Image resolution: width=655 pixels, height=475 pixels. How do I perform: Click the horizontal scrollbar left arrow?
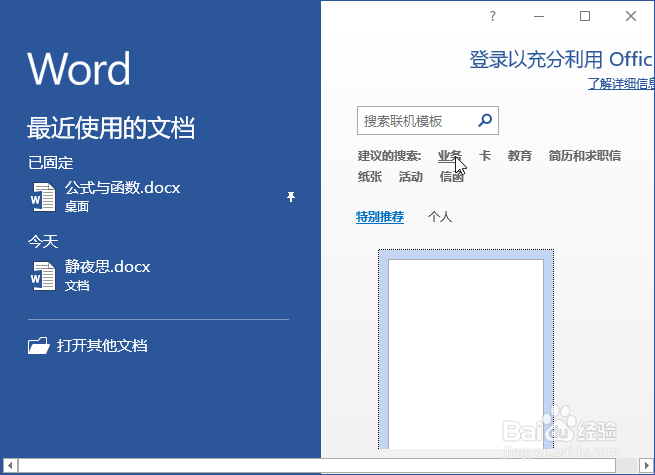[x=10, y=465]
